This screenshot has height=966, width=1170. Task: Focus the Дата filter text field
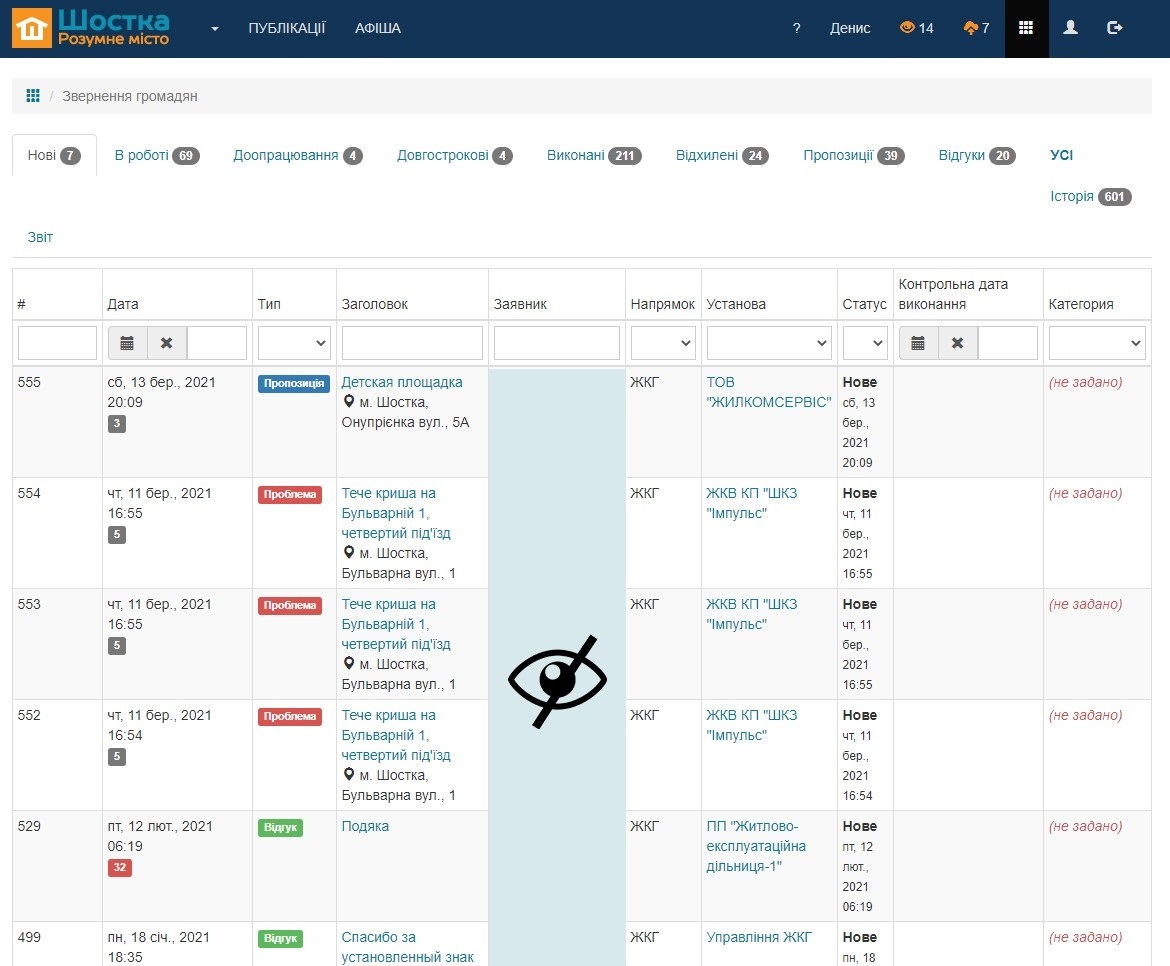tap(216, 343)
